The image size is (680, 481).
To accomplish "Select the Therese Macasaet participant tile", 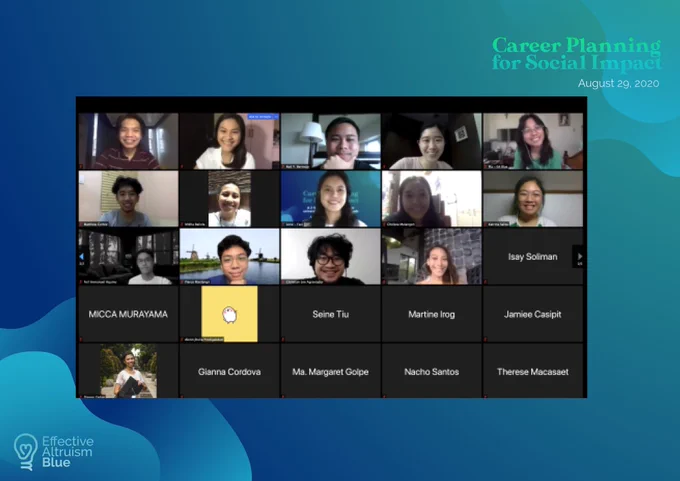I will pyautogui.click(x=533, y=371).
